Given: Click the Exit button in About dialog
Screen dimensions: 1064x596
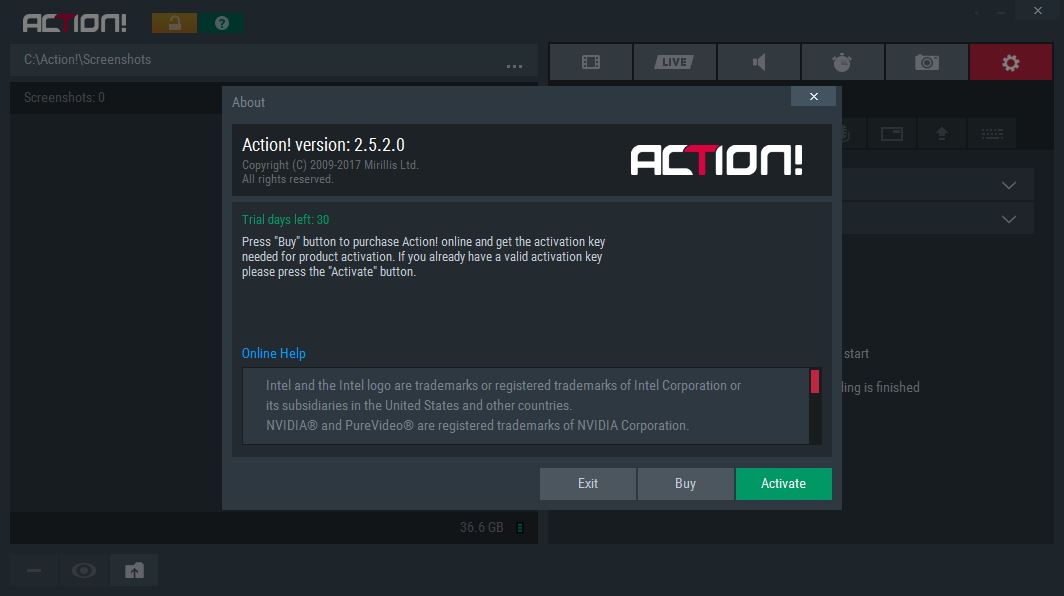Looking at the screenshot, I should 588,483.
